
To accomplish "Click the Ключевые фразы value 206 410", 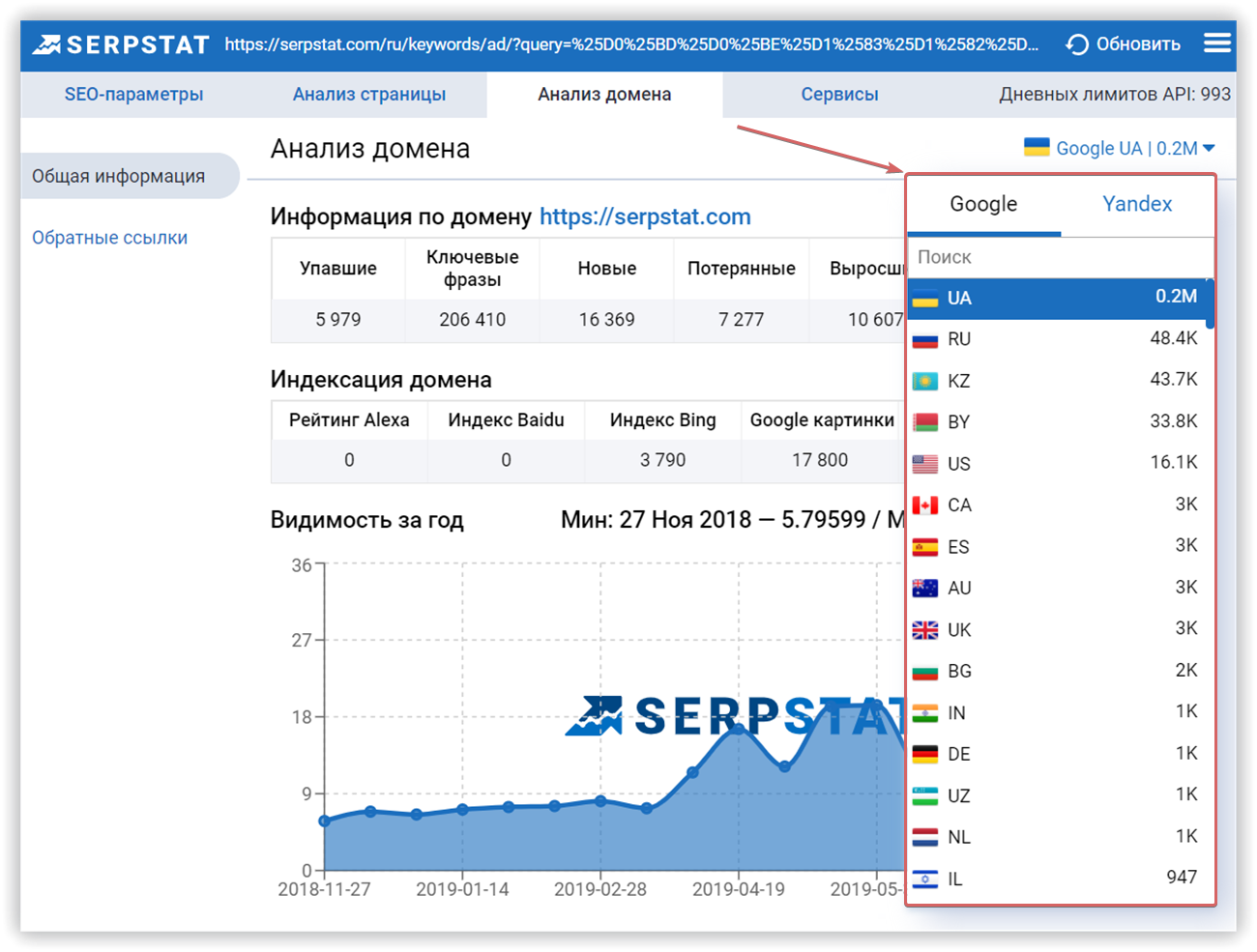I will pyautogui.click(x=472, y=320).
